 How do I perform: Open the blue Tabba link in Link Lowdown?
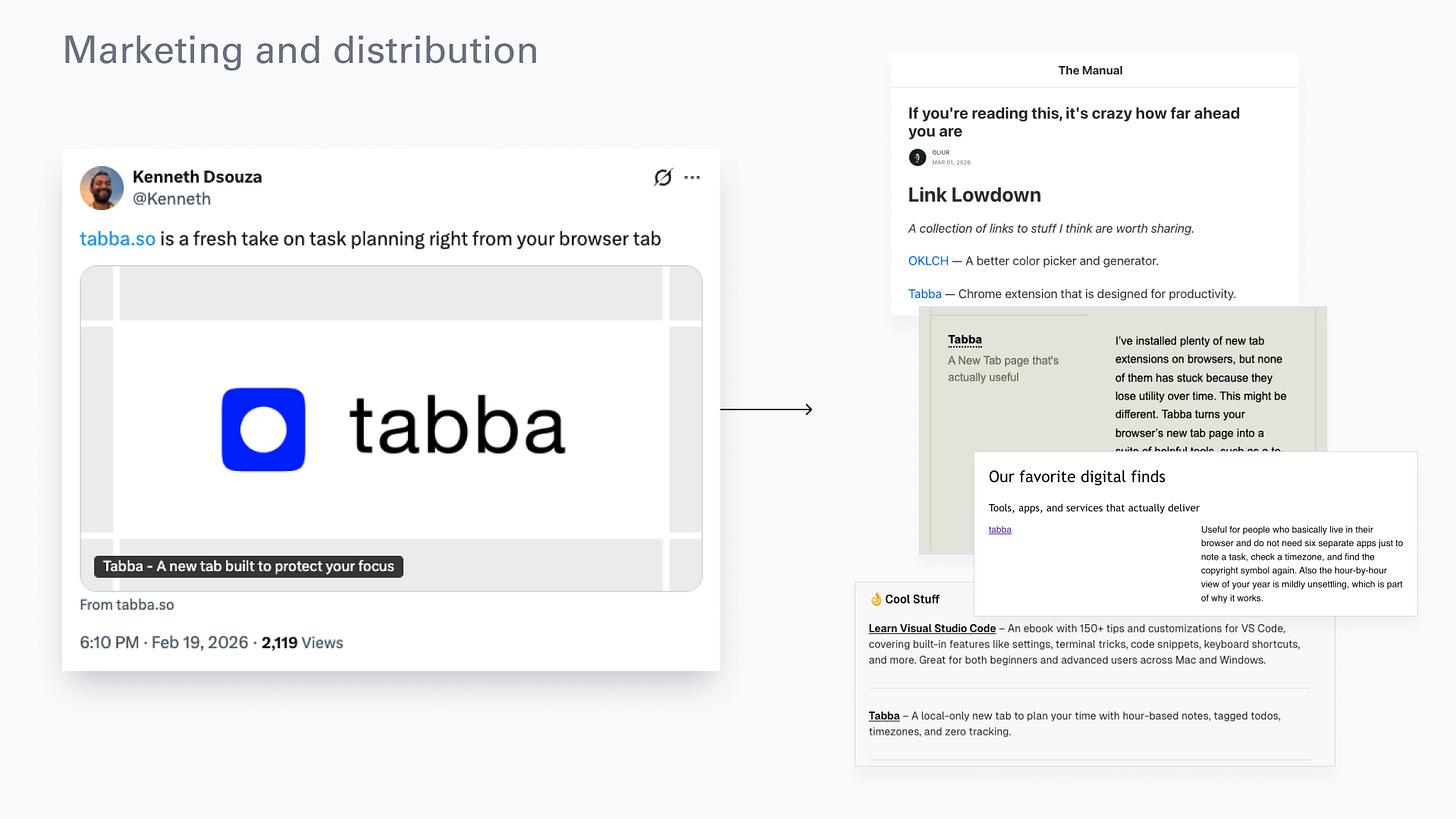tap(925, 294)
